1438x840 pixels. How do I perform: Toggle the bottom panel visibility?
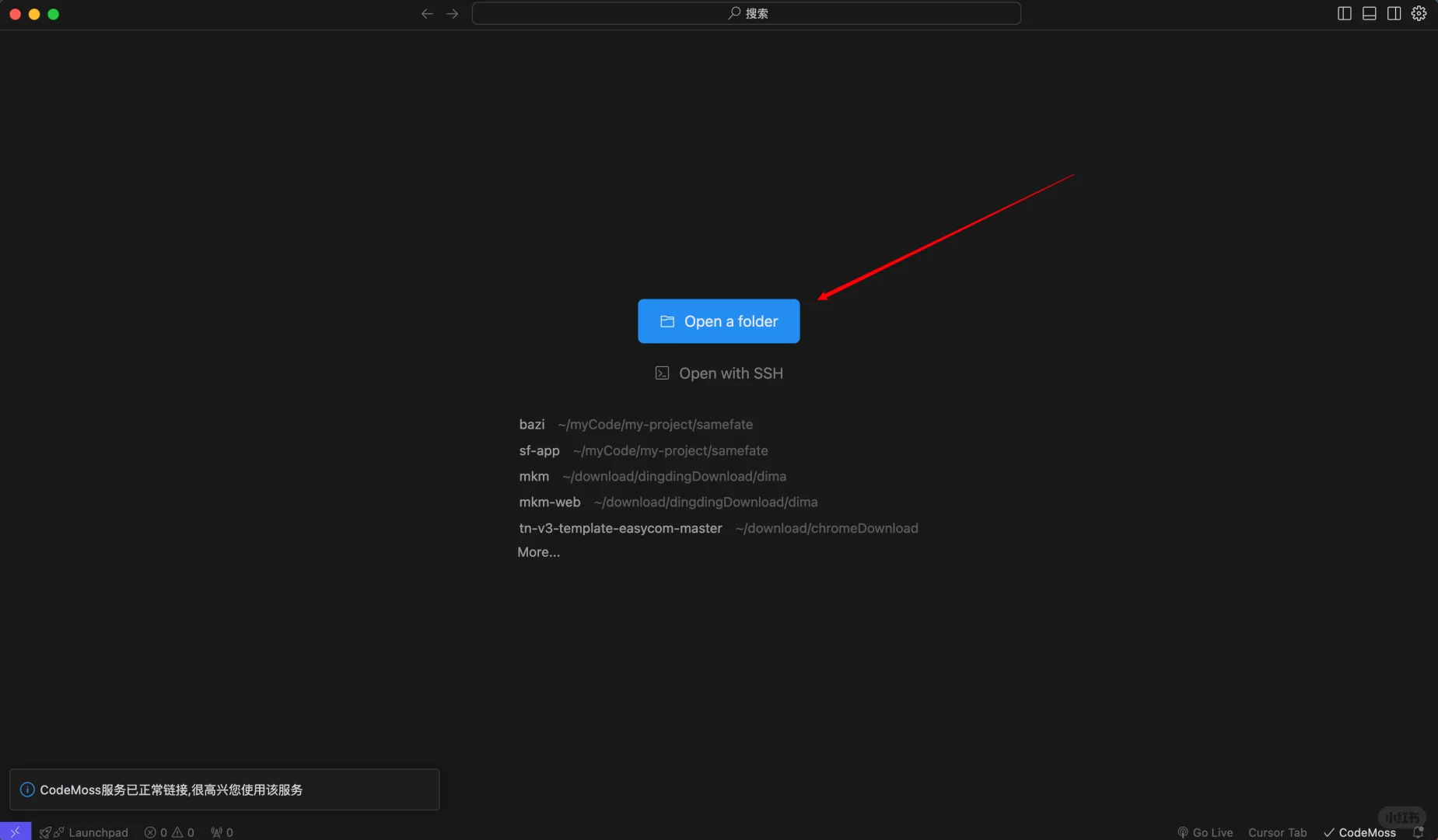pos(1368,13)
